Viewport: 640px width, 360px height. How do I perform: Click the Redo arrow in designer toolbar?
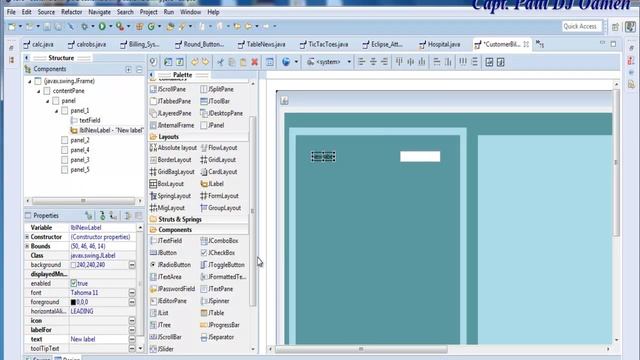[205, 62]
